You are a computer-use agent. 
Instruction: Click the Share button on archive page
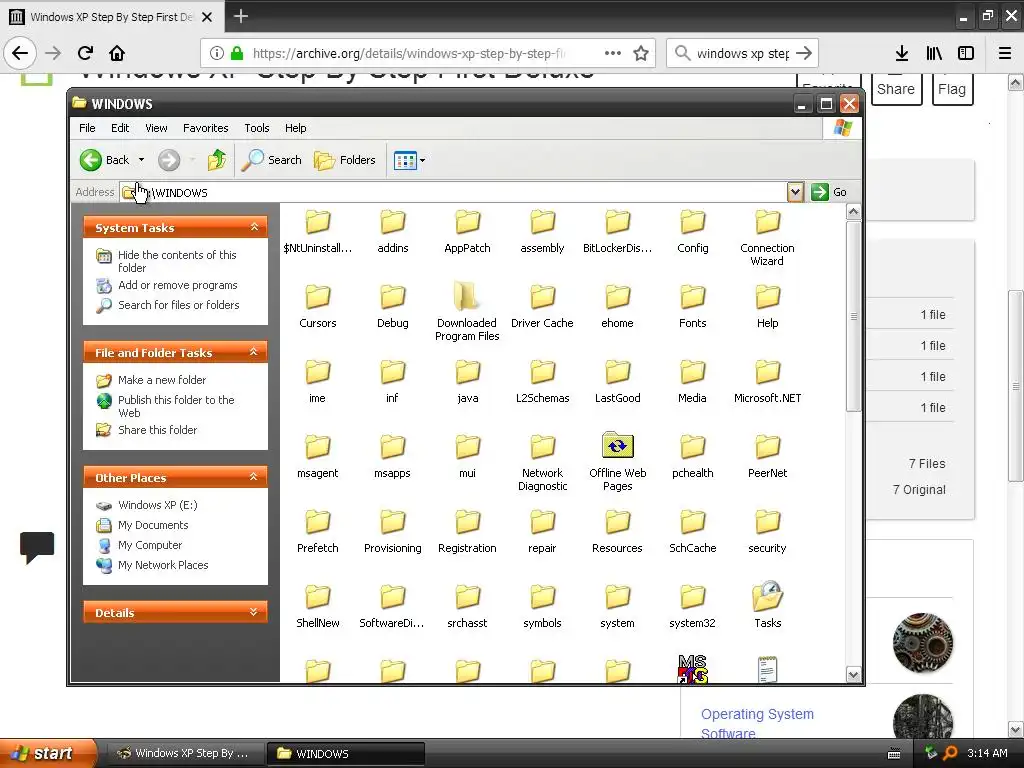[896, 89]
